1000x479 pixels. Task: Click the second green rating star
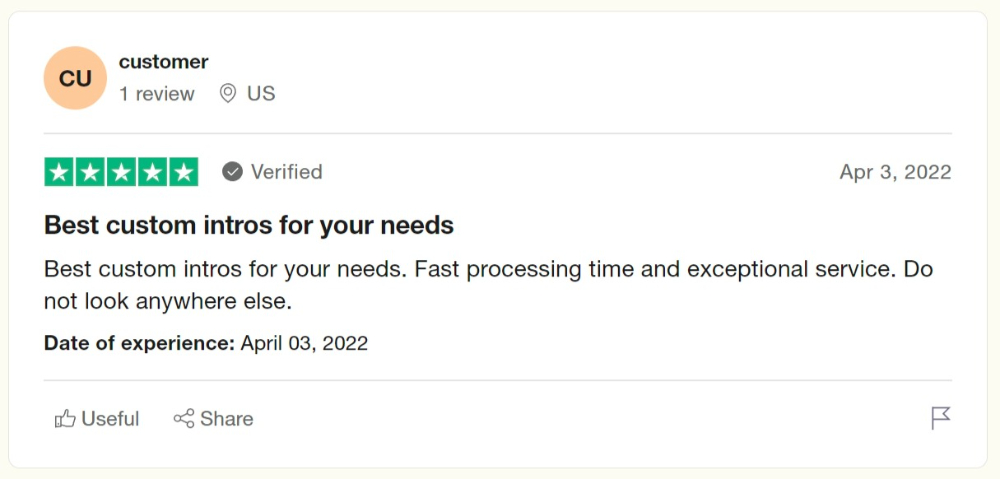click(90, 172)
